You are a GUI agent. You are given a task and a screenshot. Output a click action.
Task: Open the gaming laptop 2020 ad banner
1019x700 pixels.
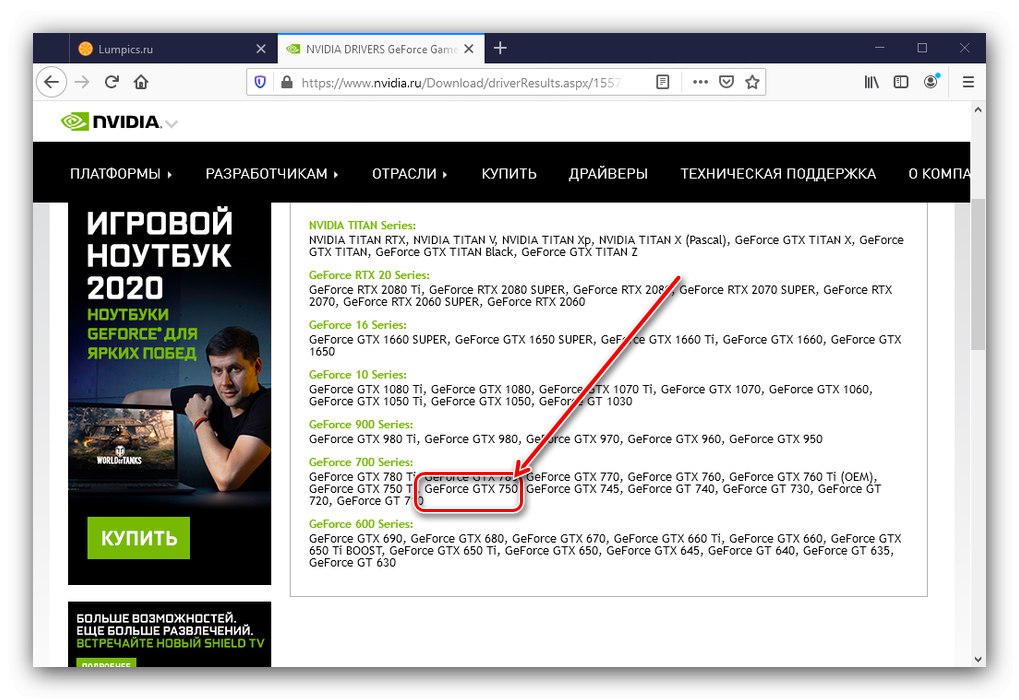point(169,393)
